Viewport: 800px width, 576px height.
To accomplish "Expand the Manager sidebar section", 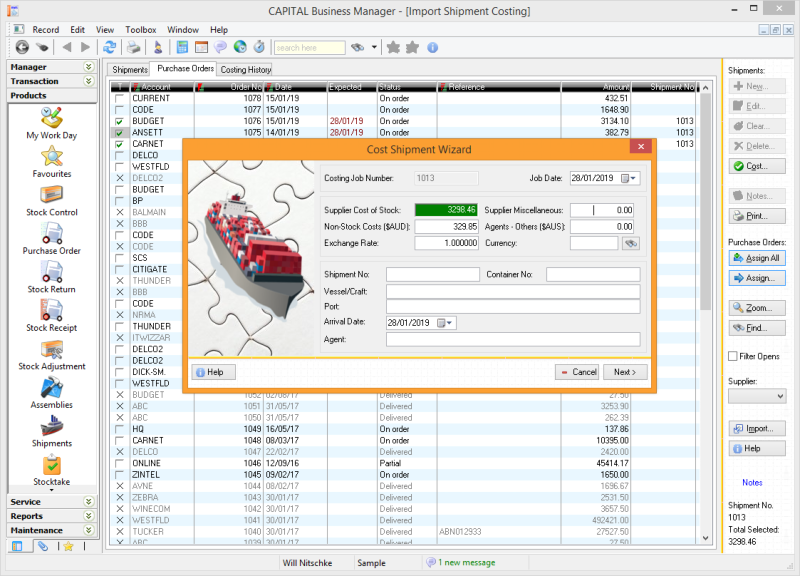I will click(x=89, y=67).
